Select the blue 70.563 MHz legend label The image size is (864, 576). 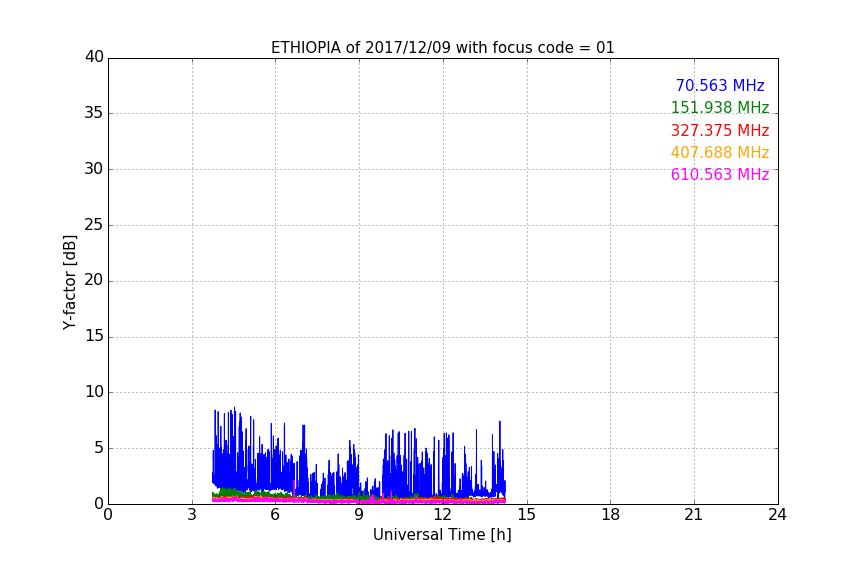tap(720, 85)
